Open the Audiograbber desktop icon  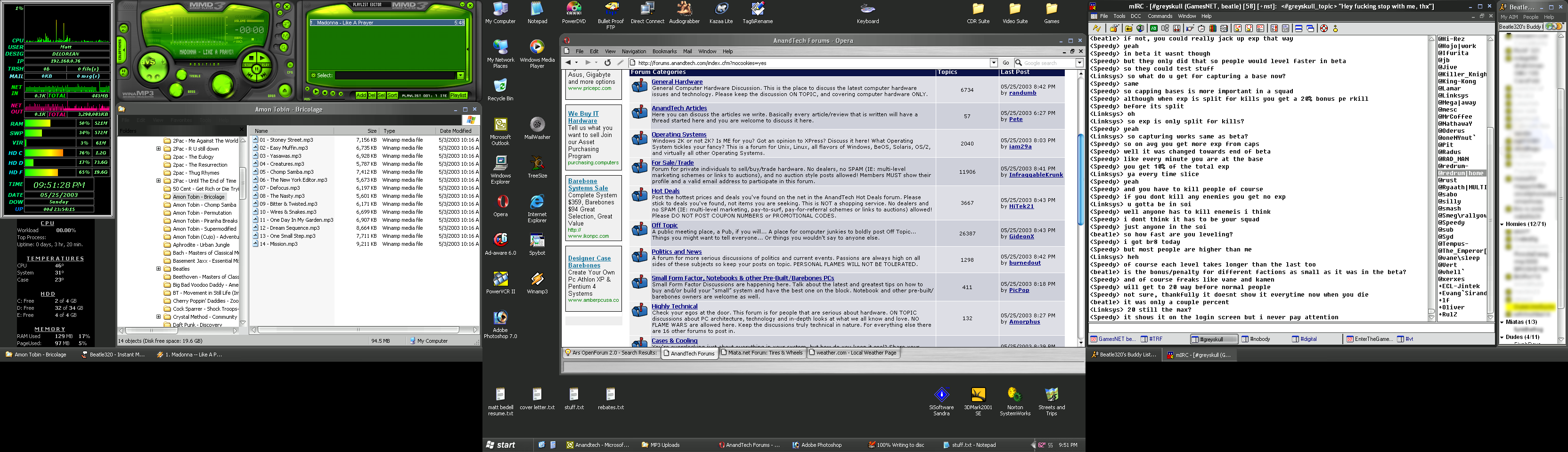click(684, 13)
